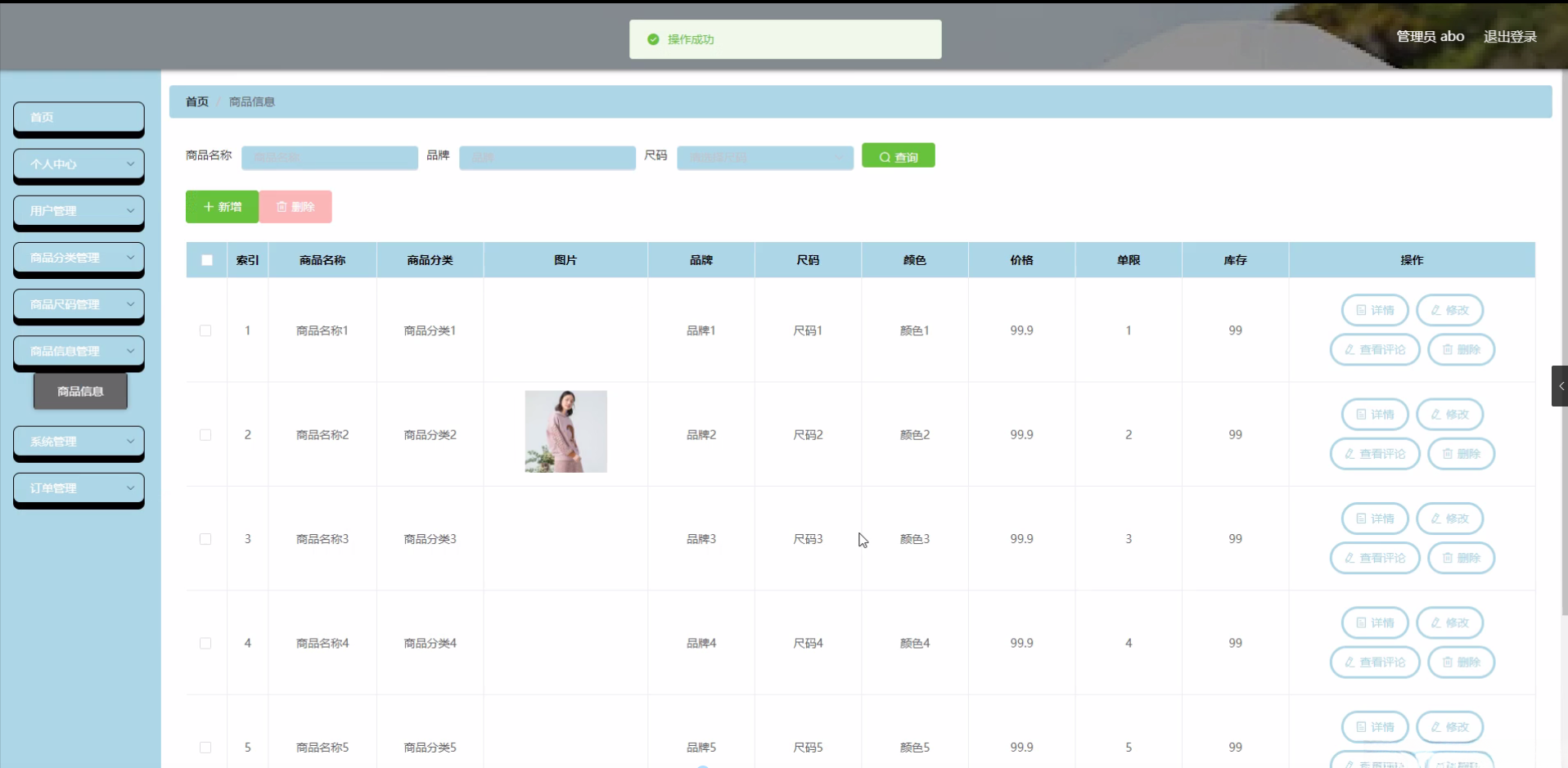Click 修改 for 商品名称3
This screenshot has width=1568, height=768.
(1449, 519)
